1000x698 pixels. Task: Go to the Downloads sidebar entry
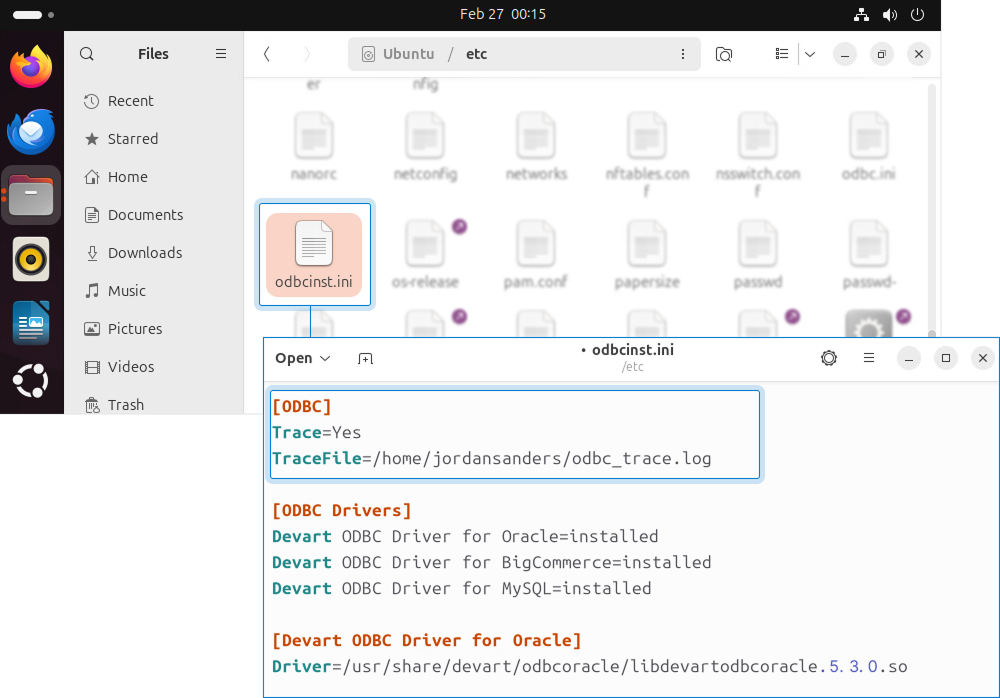pos(144,252)
